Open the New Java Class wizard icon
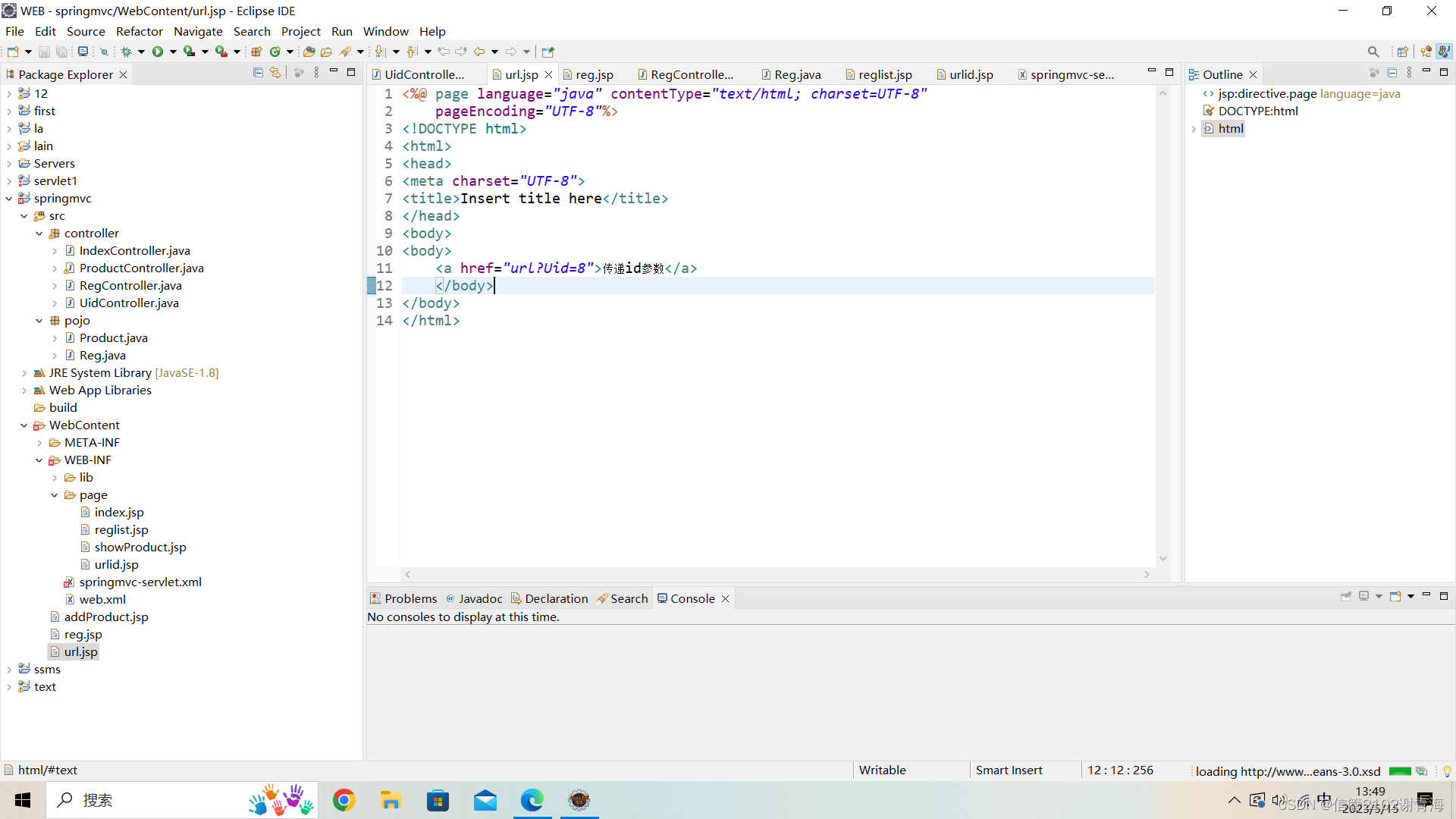This screenshot has height=819, width=1456. (x=275, y=52)
